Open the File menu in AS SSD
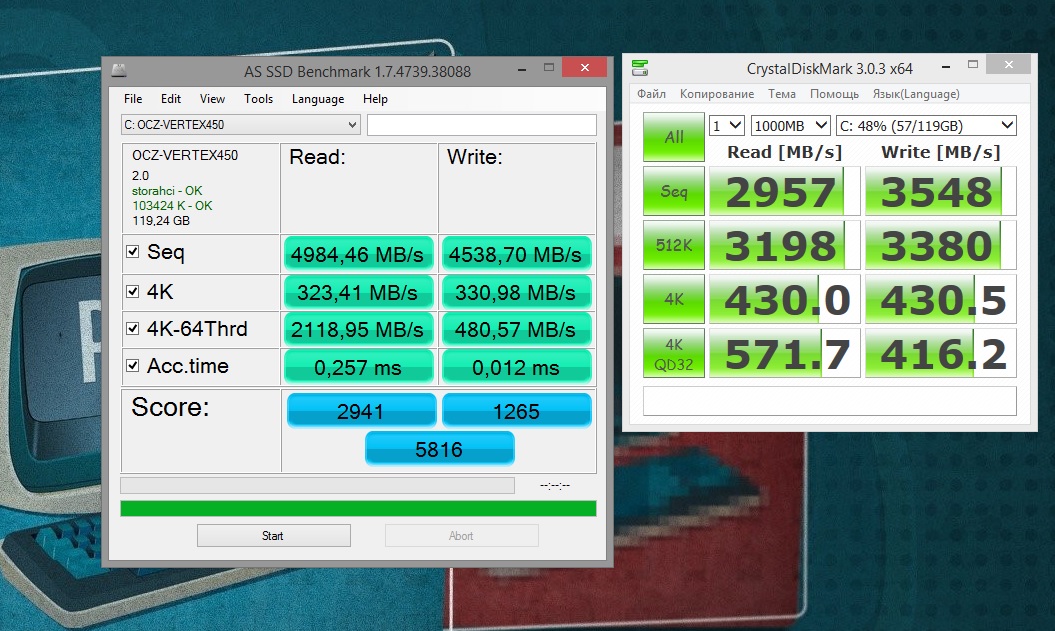1055x631 pixels. (133, 99)
